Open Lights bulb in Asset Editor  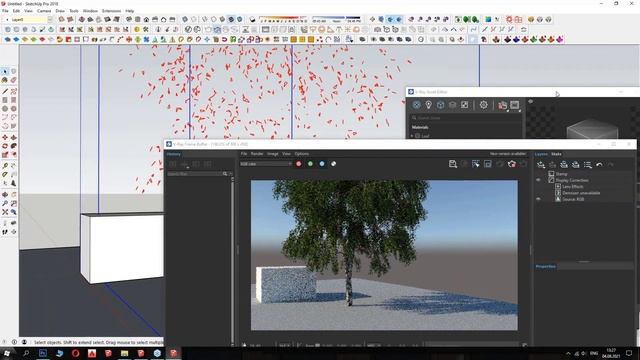(428, 105)
